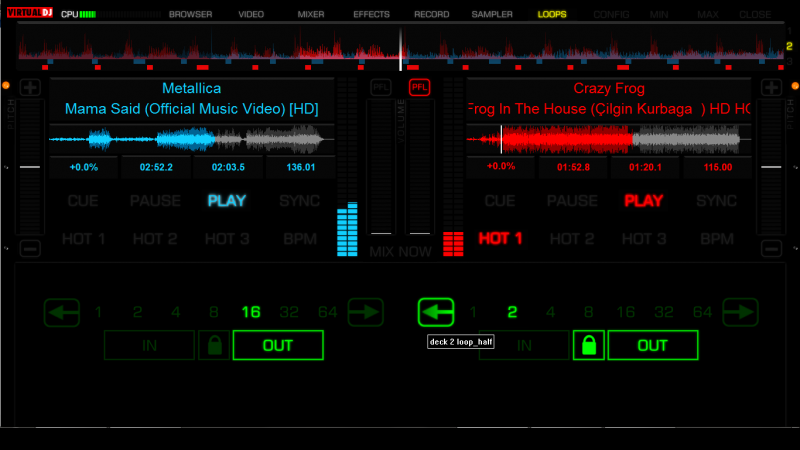Double deck 1 loop with right arrow
This screenshot has height=450, width=800.
tap(365, 312)
